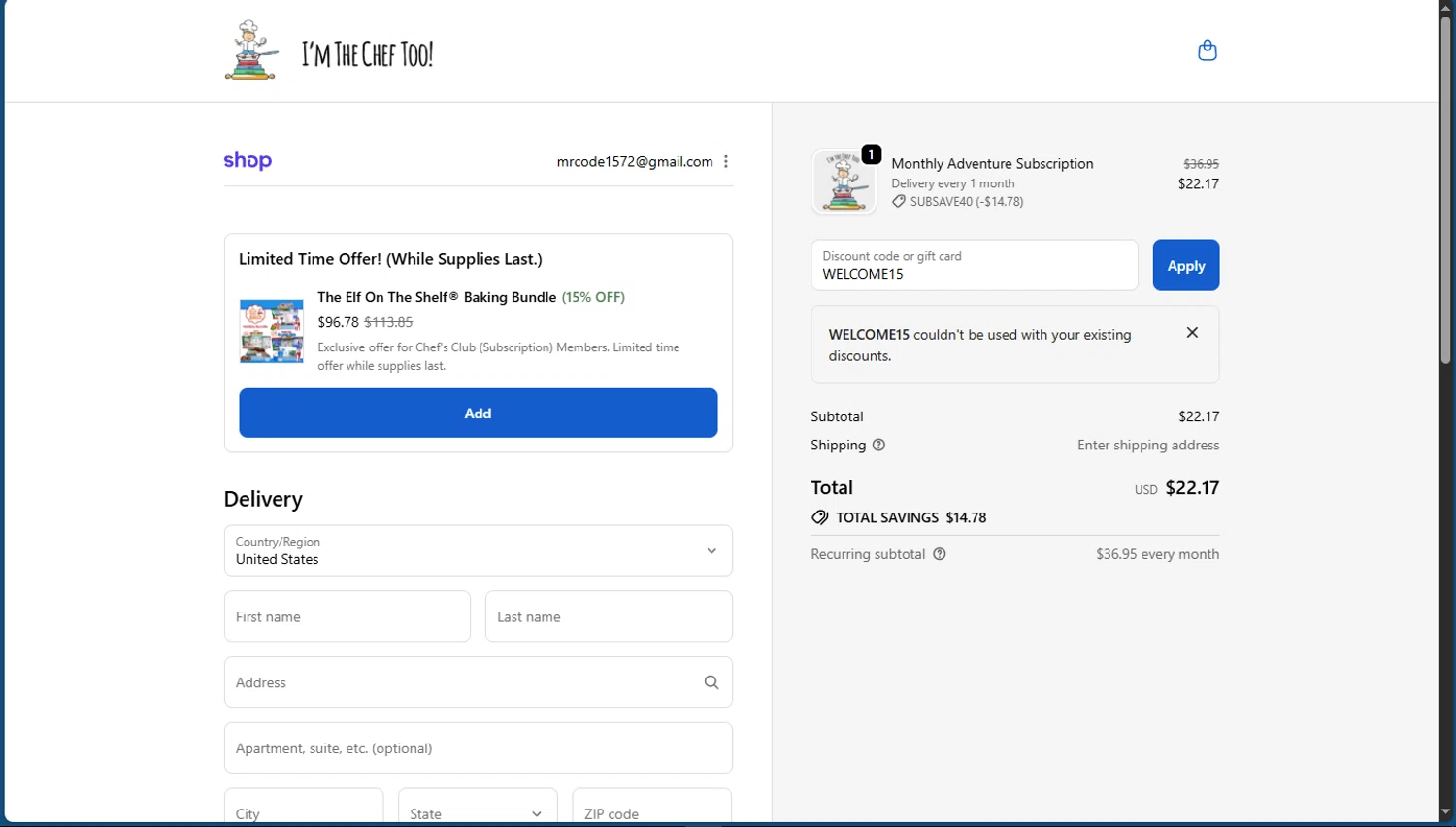Click the $36.95 every month text

pos(1157,554)
